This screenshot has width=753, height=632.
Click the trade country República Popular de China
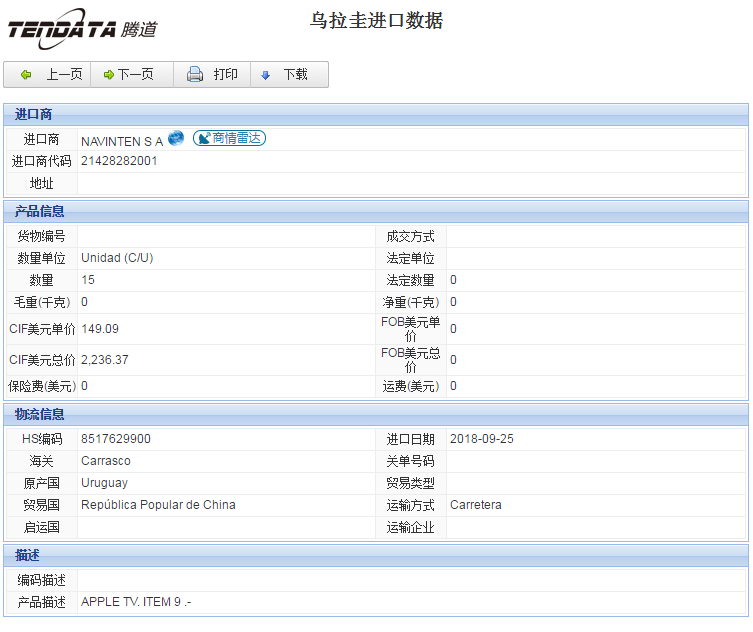pos(158,505)
